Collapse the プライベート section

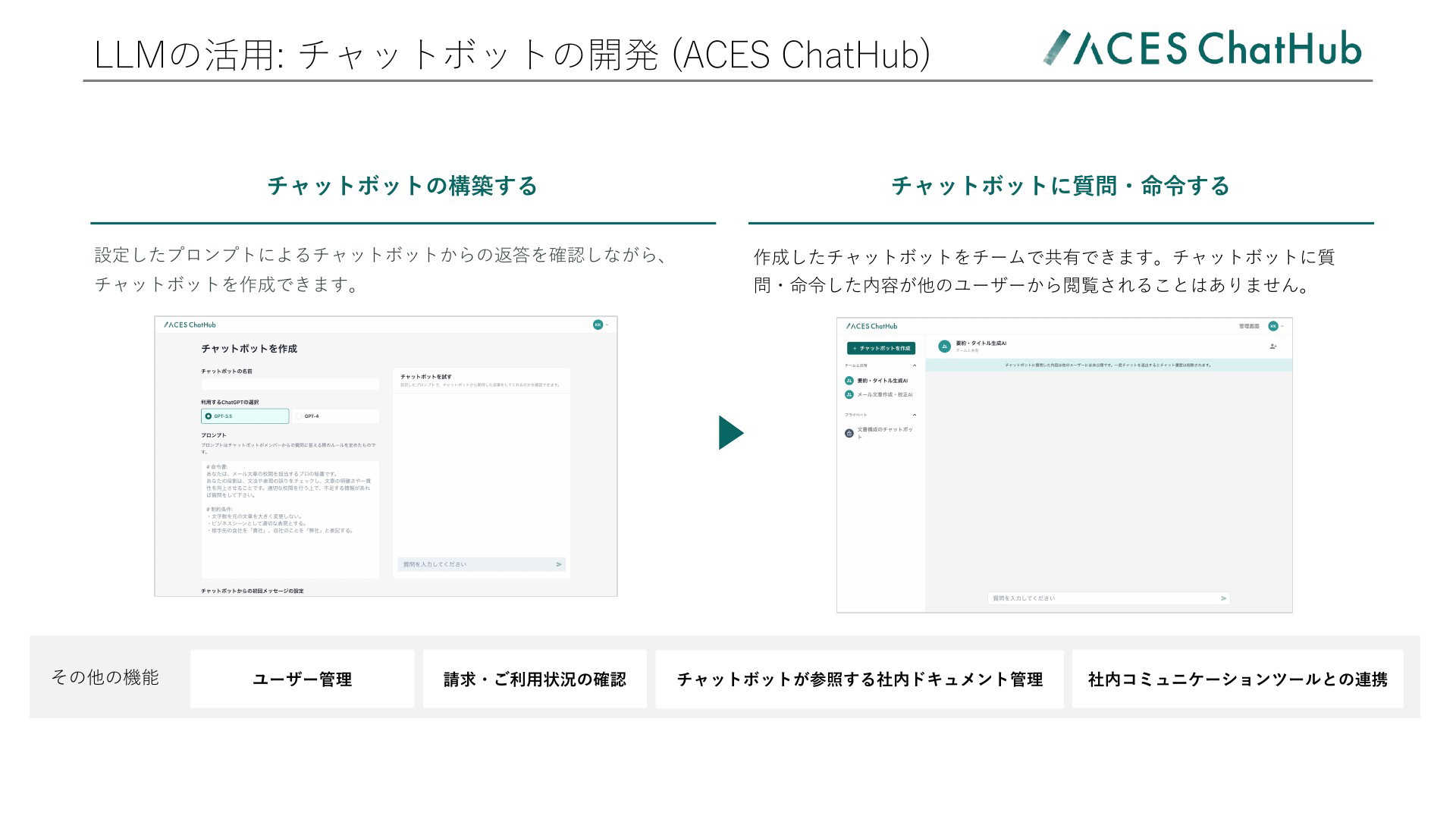coord(914,415)
